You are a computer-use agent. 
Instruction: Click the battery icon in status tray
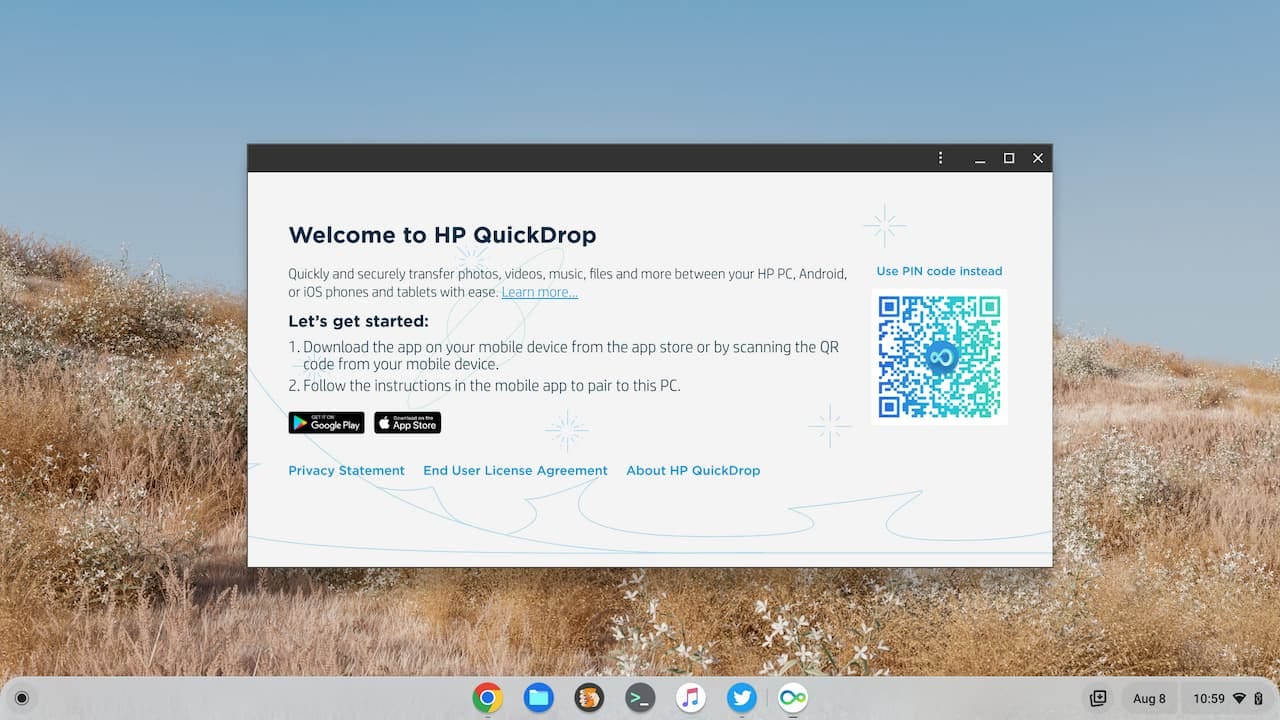(1258, 698)
